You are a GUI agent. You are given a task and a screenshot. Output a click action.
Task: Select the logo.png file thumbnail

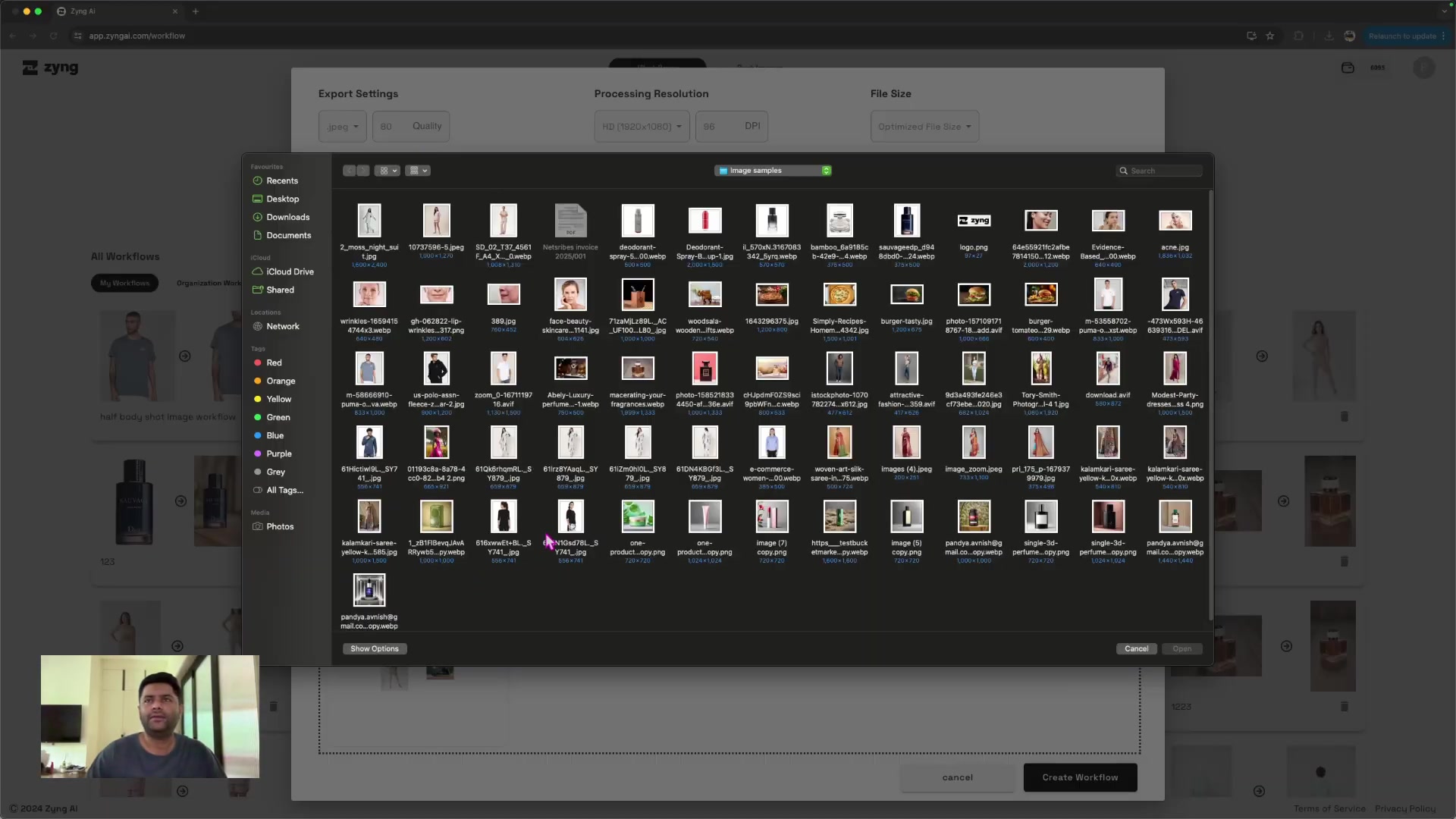pyautogui.click(x=974, y=221)
